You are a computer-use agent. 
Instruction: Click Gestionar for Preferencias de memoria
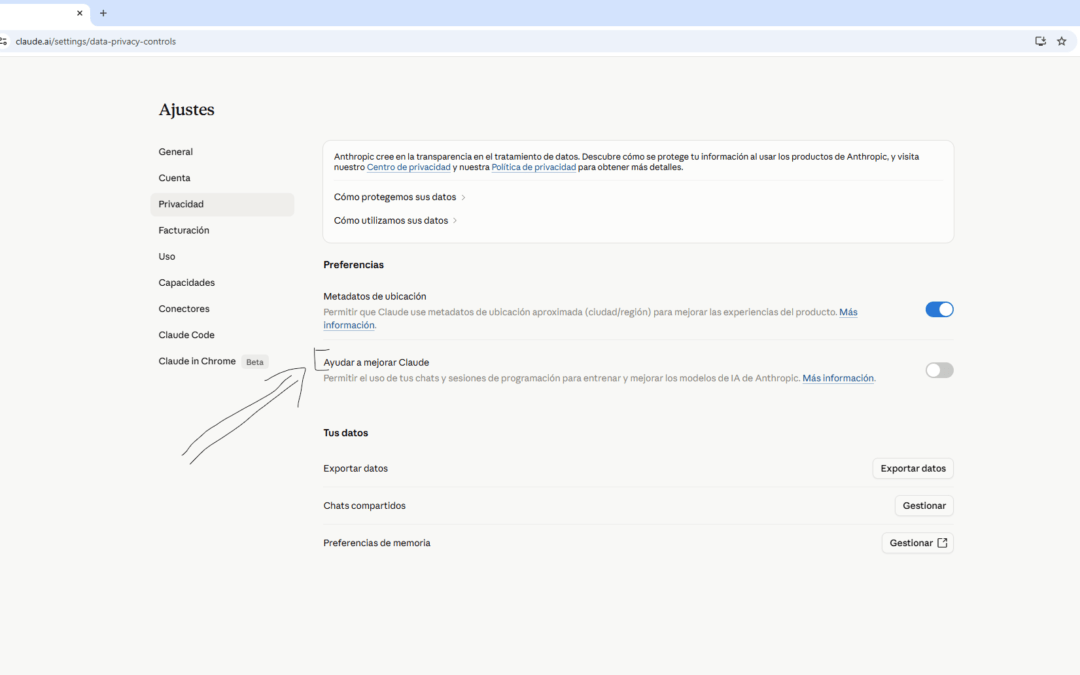[x=917, y=543]
